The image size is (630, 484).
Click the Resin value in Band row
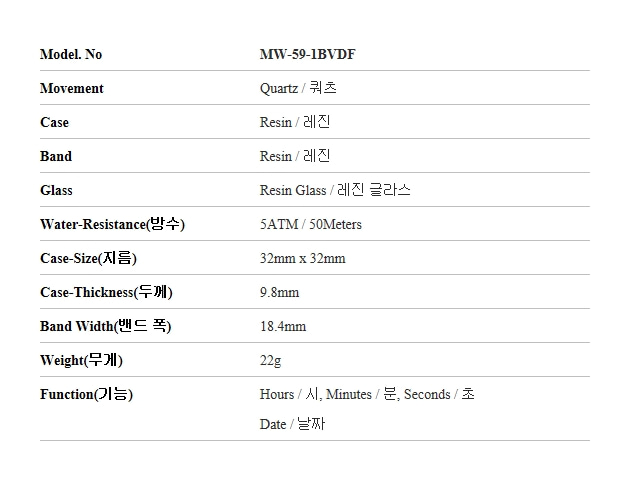[x=295, y=156]
